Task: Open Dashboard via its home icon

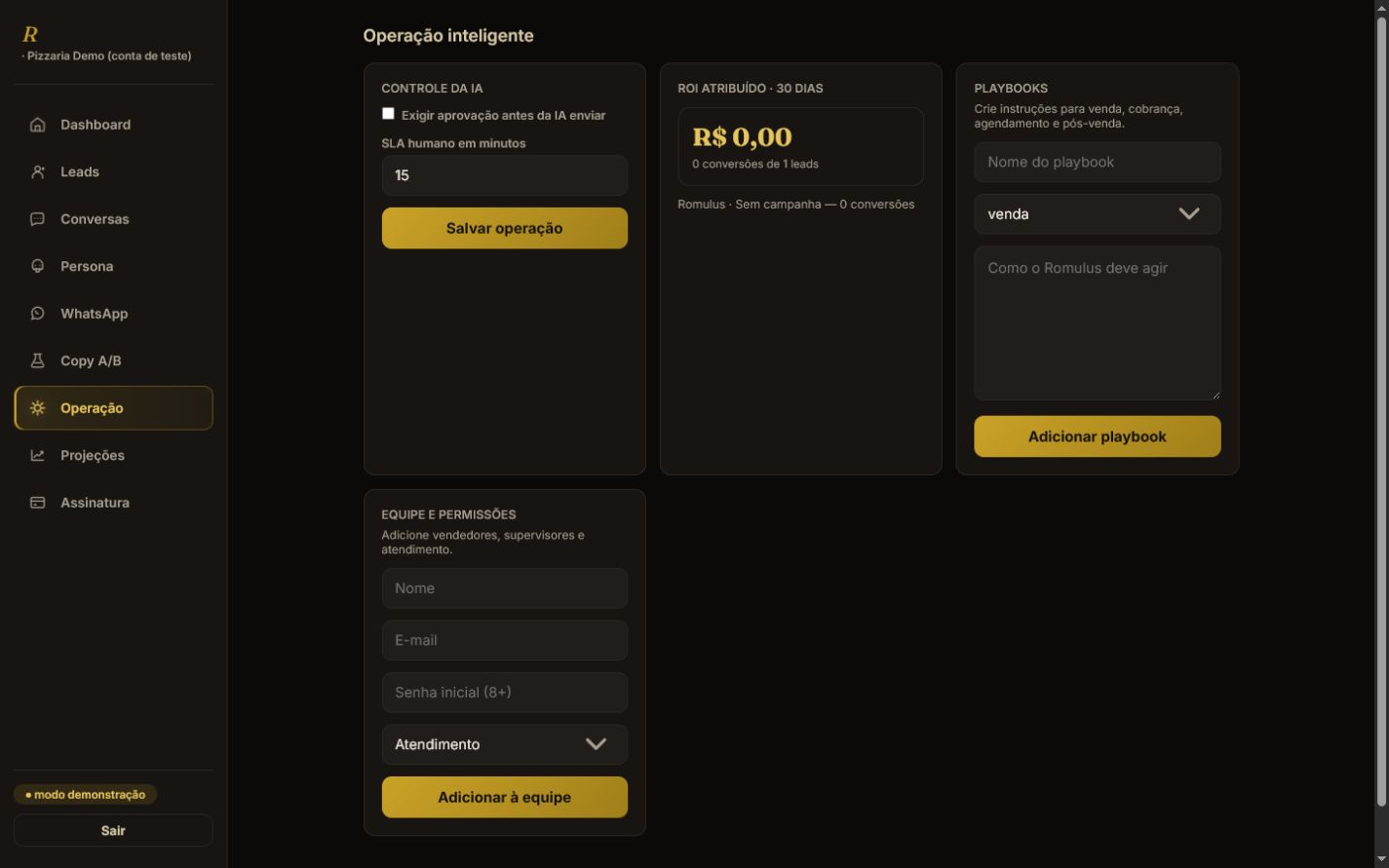Action: tap(38, 125)
